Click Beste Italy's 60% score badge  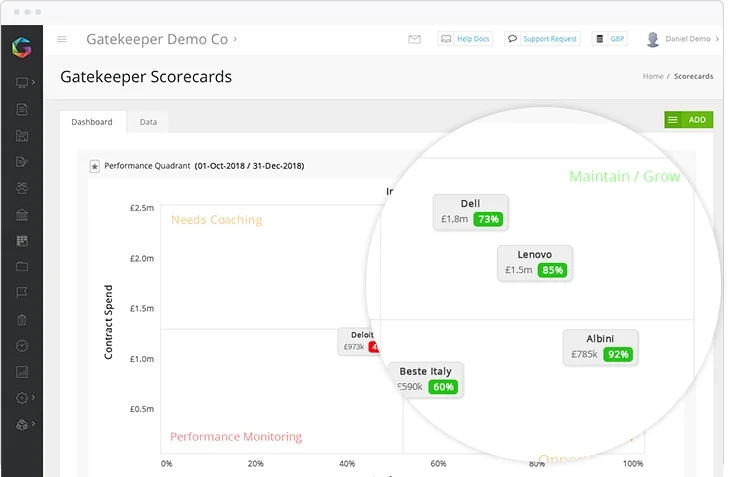[x=443, y=387]
